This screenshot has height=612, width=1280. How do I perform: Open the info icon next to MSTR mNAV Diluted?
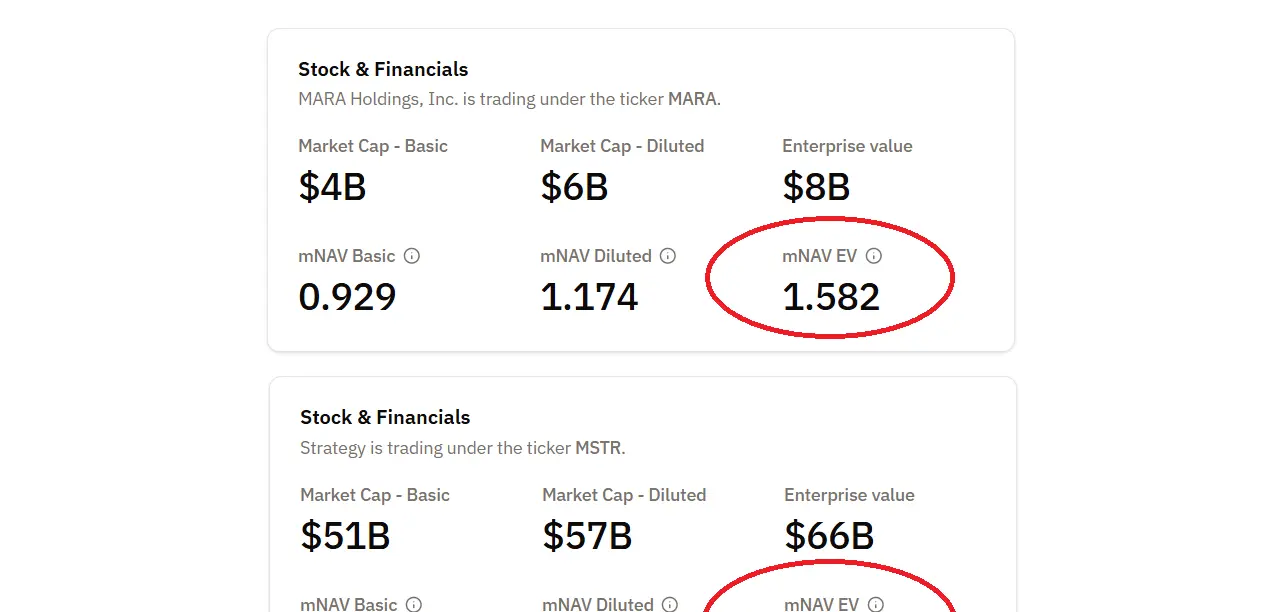click(670, 604)
